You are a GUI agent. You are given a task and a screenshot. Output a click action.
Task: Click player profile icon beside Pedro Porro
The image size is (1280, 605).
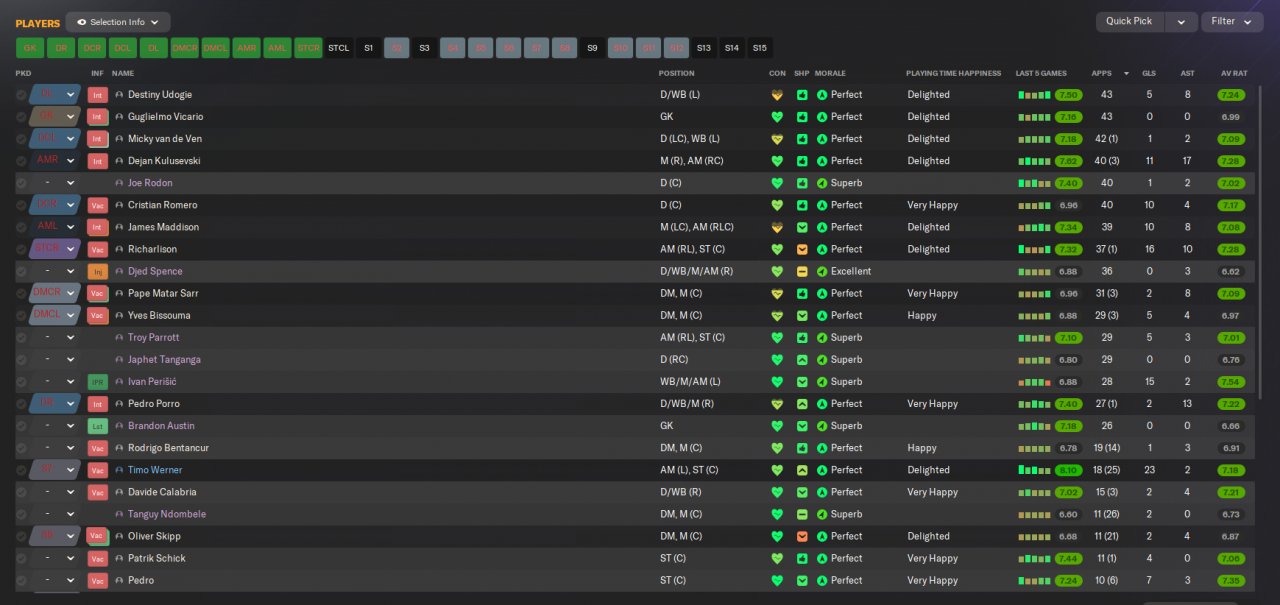click(x=119, y=404)
